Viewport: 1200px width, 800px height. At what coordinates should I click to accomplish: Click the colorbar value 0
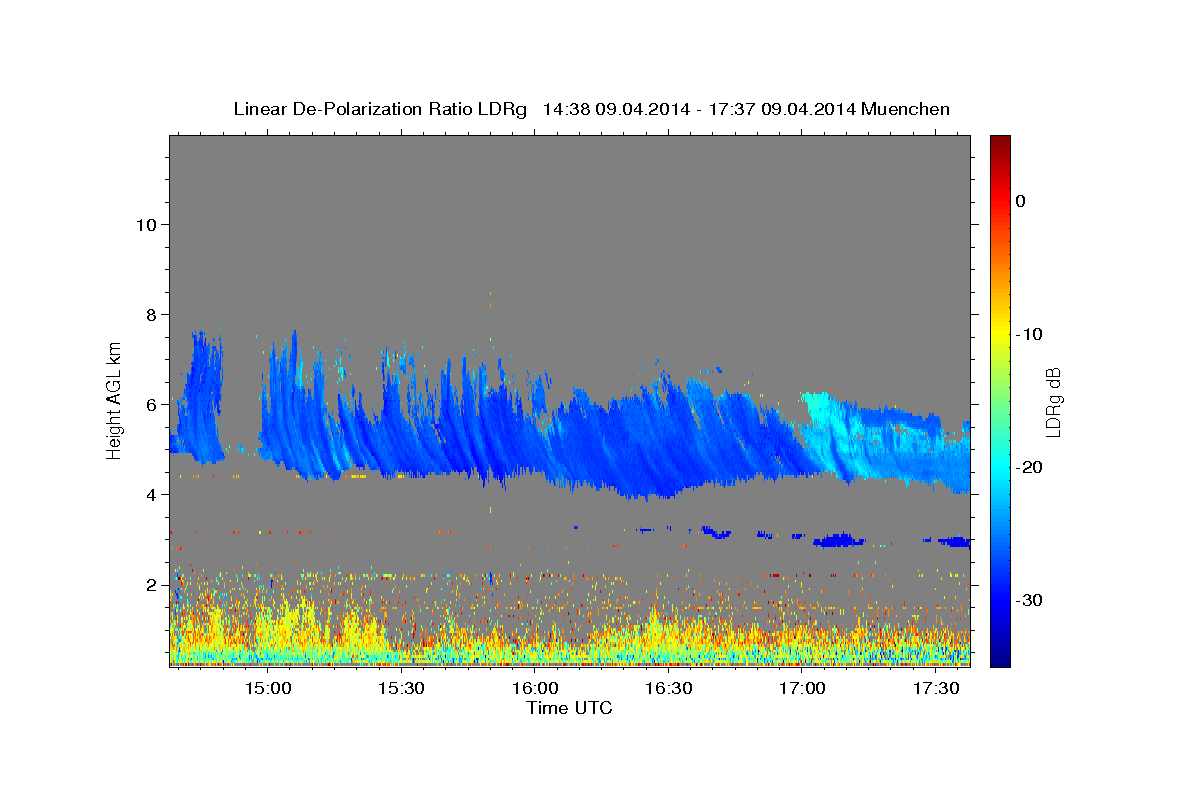coord(1020,201)
